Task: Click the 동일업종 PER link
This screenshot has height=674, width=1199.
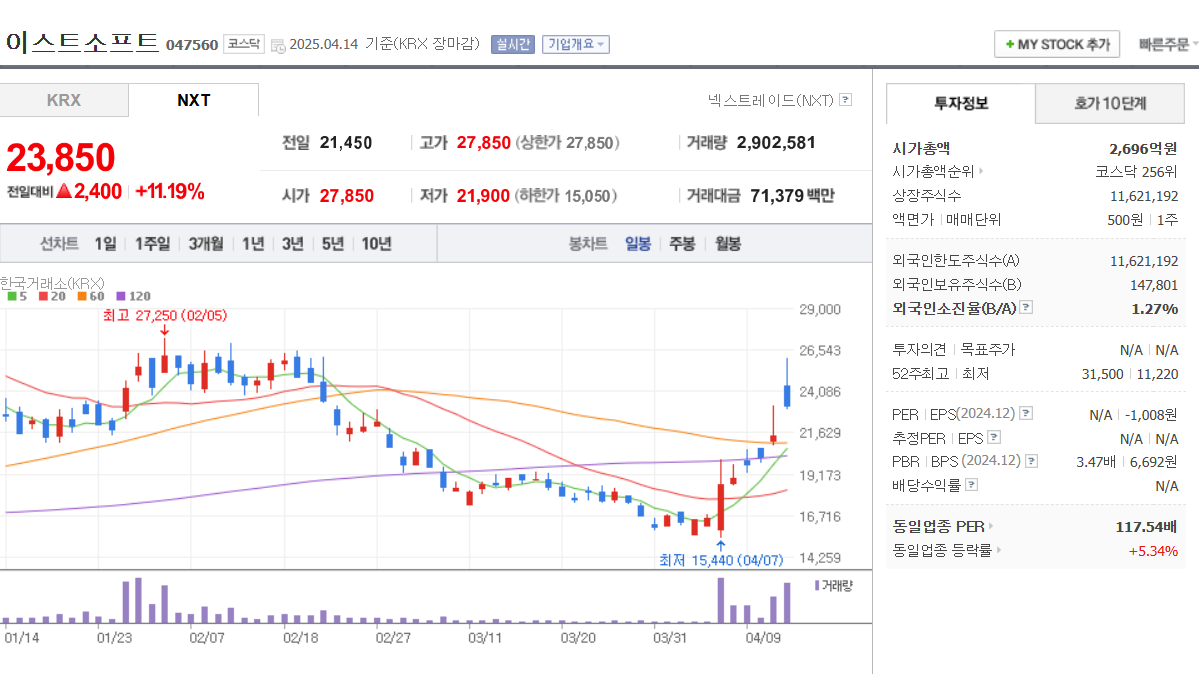Action: (938, 526)
